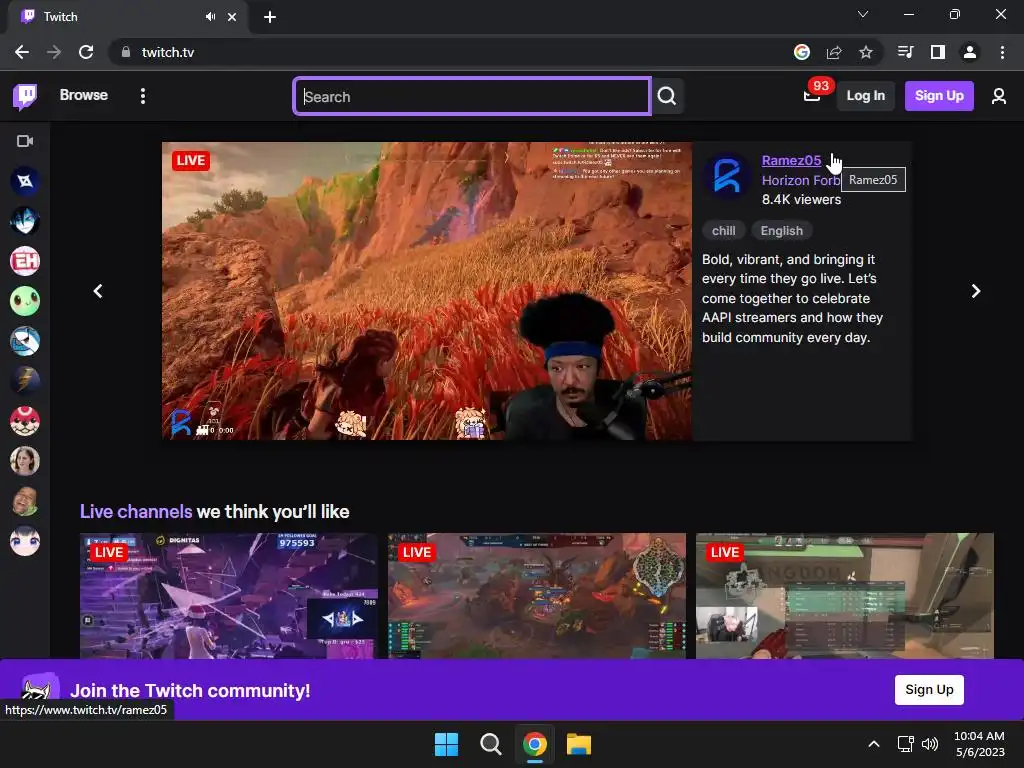
Task: Close the Twitch tab
Action: point(232,17)
